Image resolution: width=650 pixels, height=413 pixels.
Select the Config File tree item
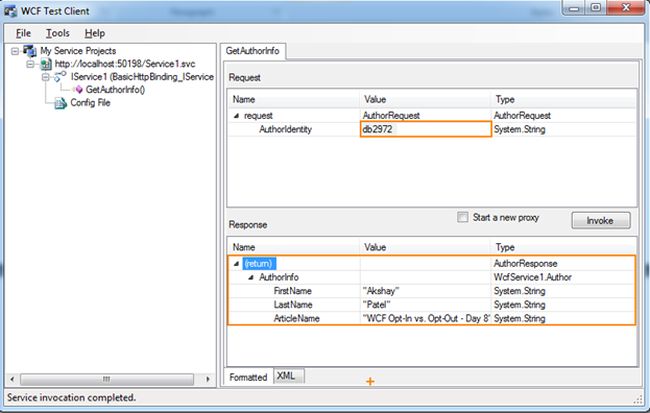click(x=90, y=103)
